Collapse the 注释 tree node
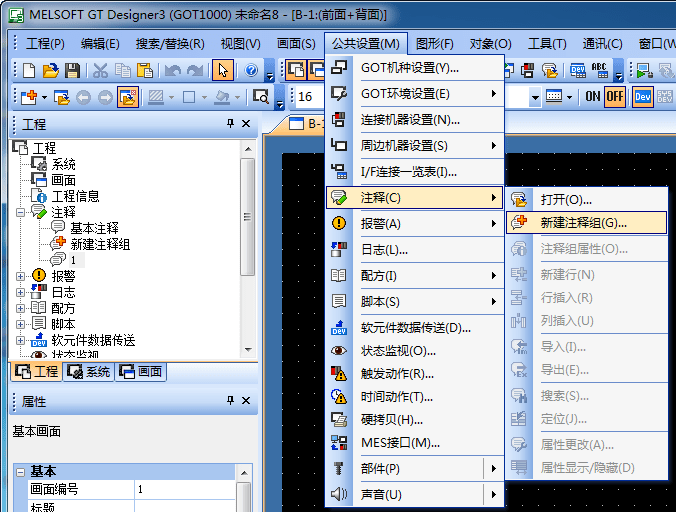This screenshot has height=512, width=676. (21, 212)
